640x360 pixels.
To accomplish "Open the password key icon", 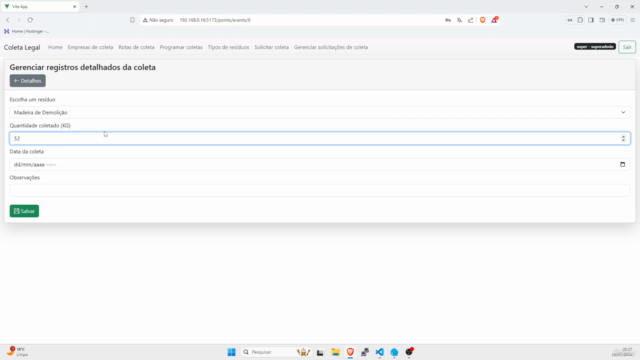I will click(x=448, y=20).
